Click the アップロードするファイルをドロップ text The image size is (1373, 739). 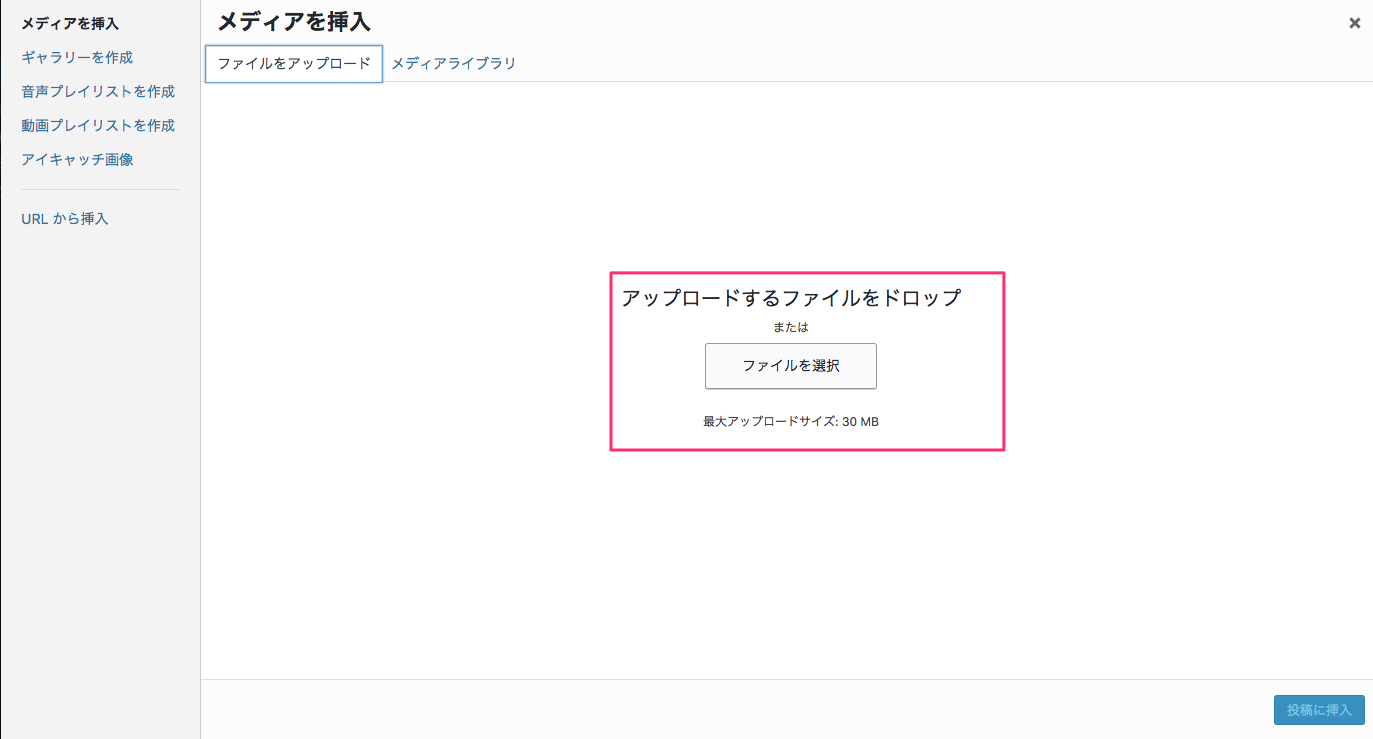point(791,298)
